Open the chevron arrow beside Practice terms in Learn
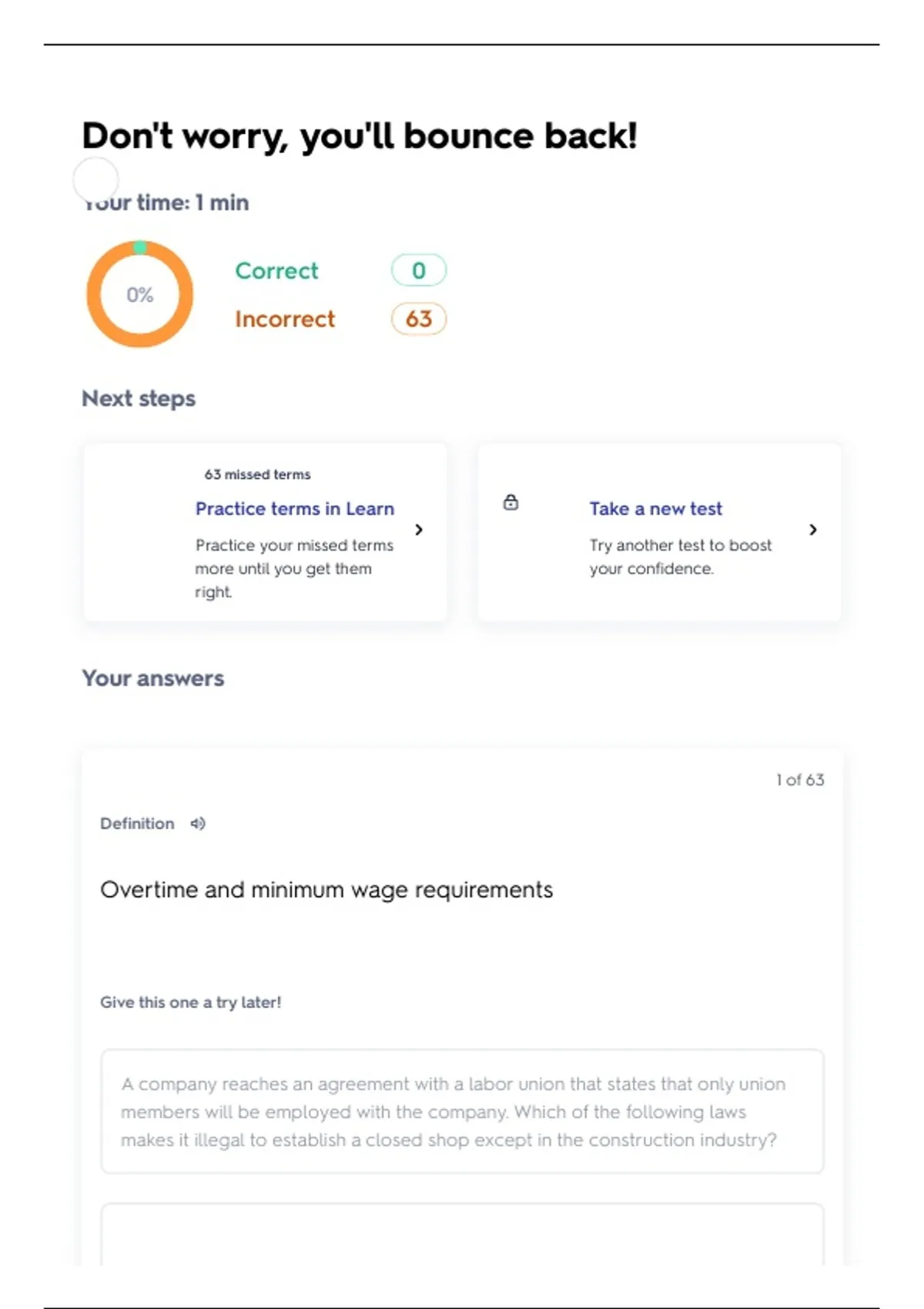The height and width of the screenshot is (1309, 924). pyautogui.click(x=419, y=530)
